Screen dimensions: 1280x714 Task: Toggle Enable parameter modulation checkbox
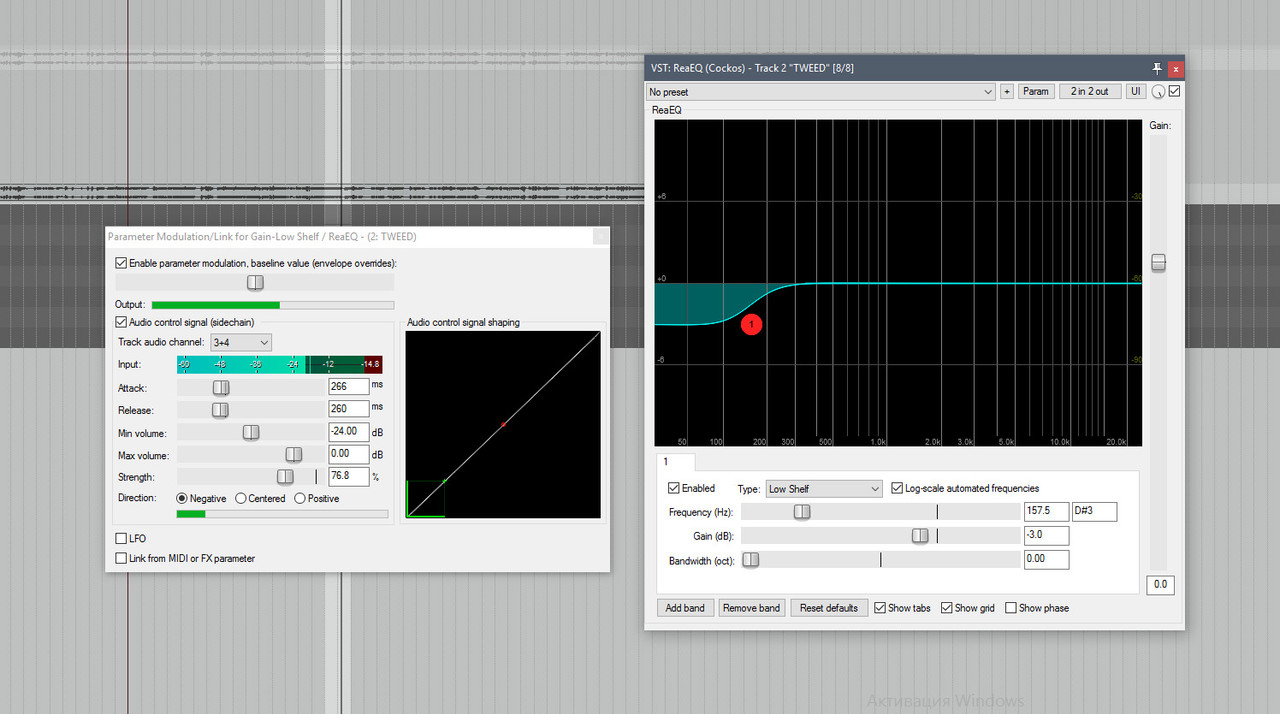121,263
